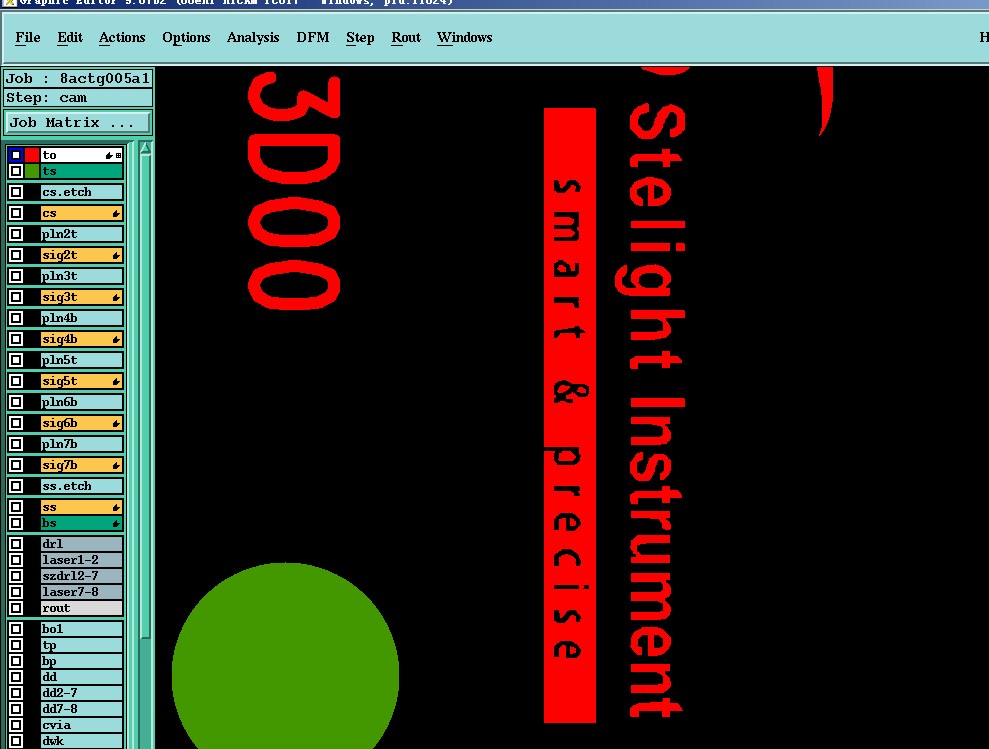Check the box beside the pln5t layer
Viewport: 989px width, 749px height.
(16, 360)
